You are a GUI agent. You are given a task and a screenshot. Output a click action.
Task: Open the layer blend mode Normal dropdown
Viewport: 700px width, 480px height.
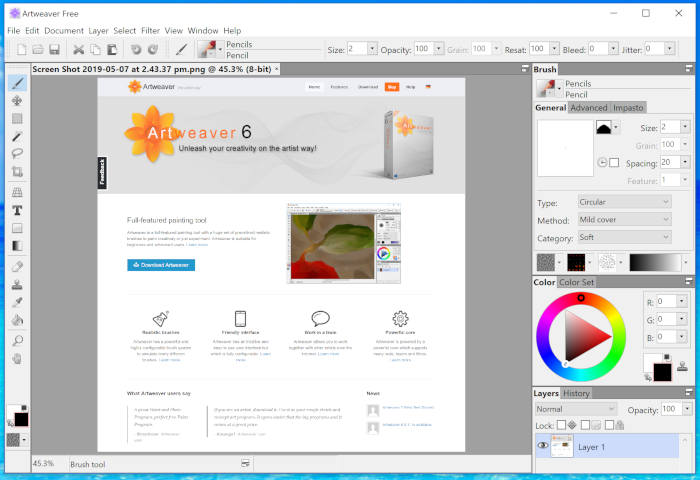576,409
